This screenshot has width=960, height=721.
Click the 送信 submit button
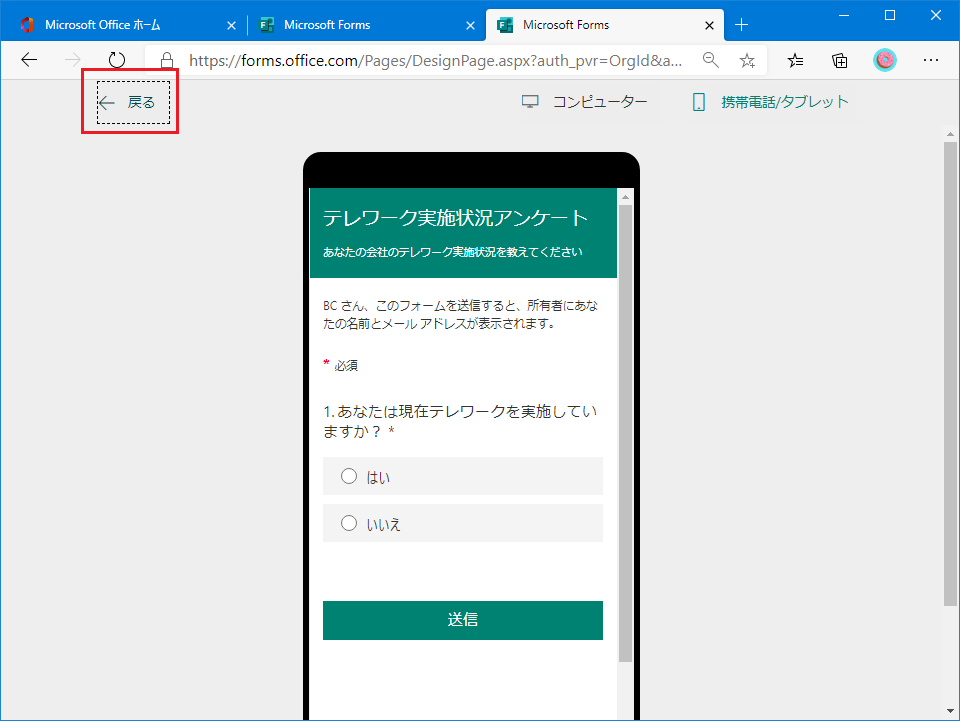(463, 620)
